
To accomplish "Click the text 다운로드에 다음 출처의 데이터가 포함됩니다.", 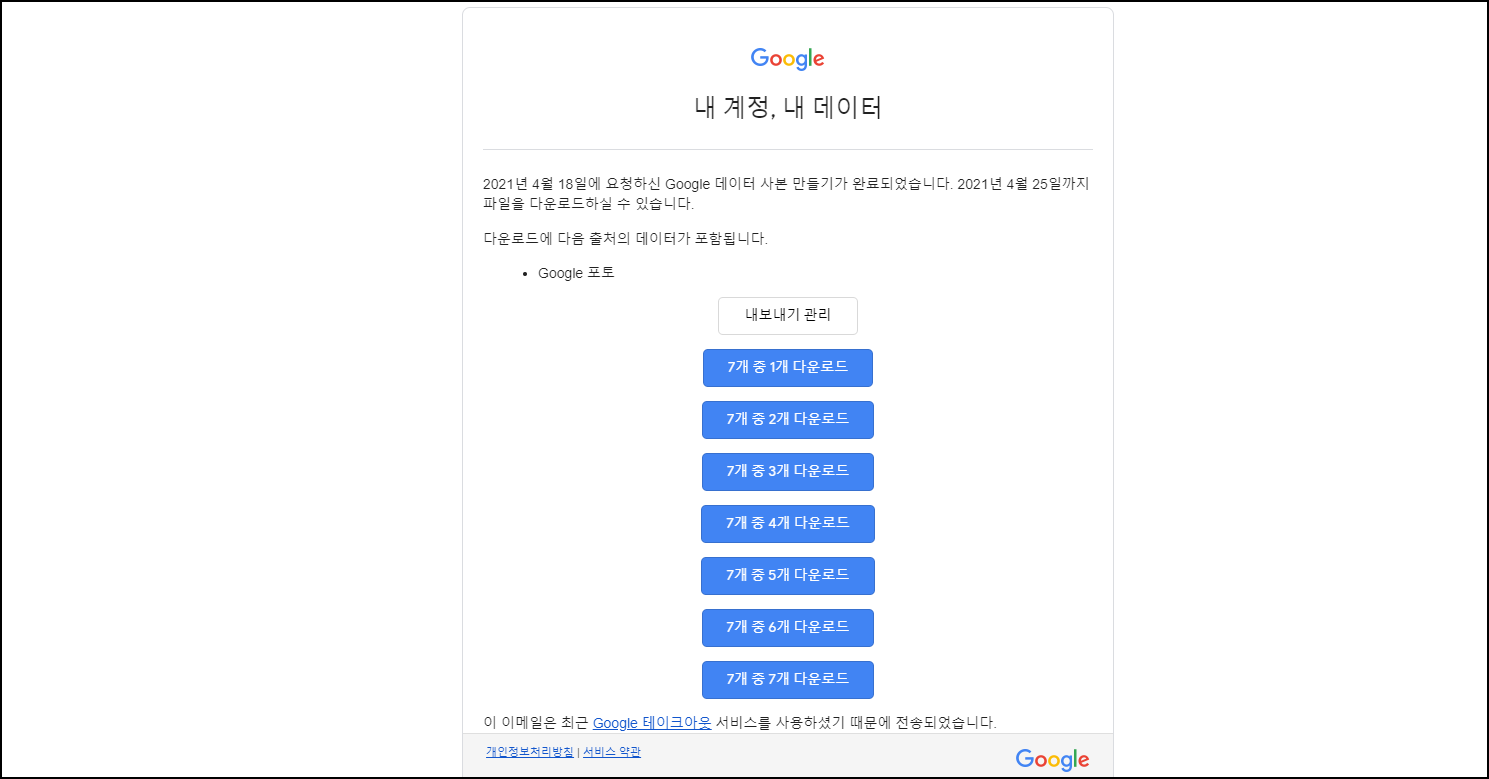I will 626,239.
